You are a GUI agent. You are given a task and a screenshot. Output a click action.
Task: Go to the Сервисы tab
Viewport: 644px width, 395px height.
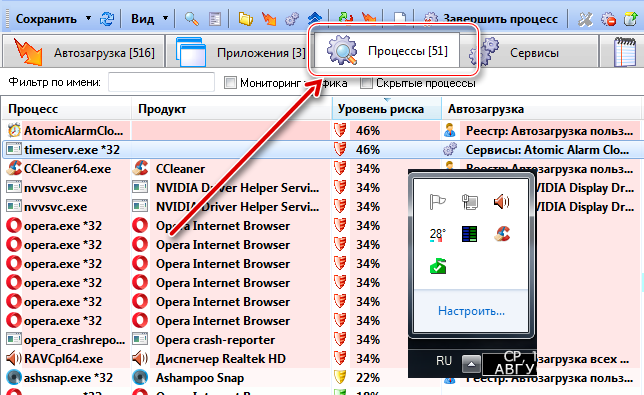pyautogui.click(x=530, y=52)
